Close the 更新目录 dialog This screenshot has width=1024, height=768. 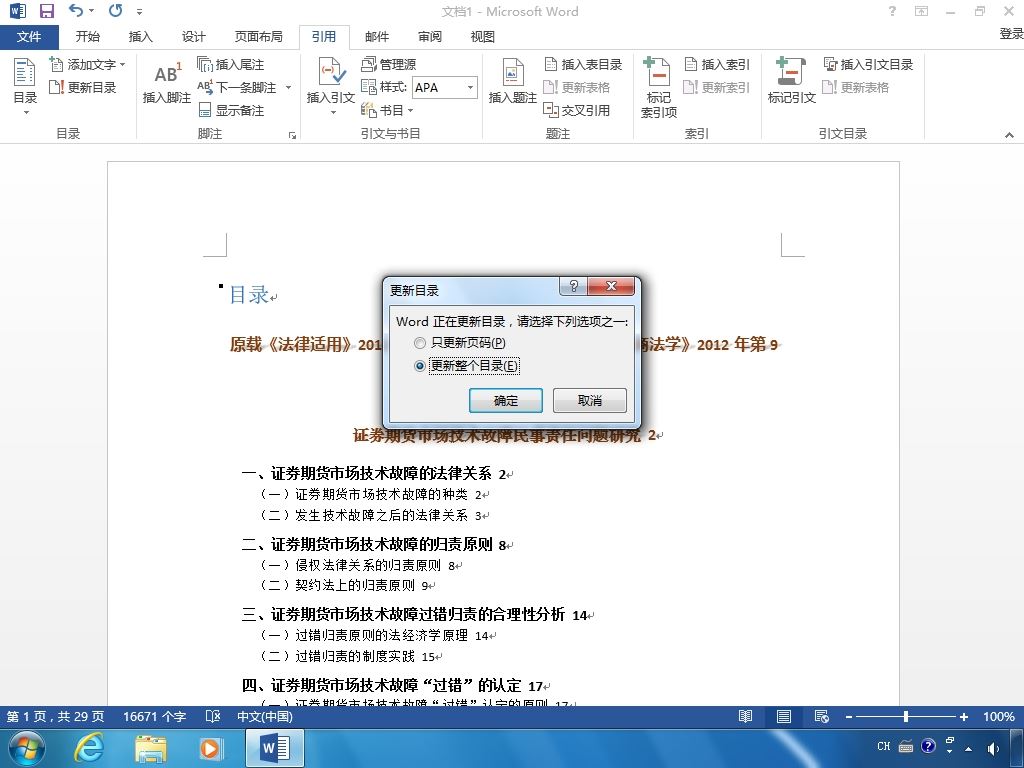click(611, 286)
